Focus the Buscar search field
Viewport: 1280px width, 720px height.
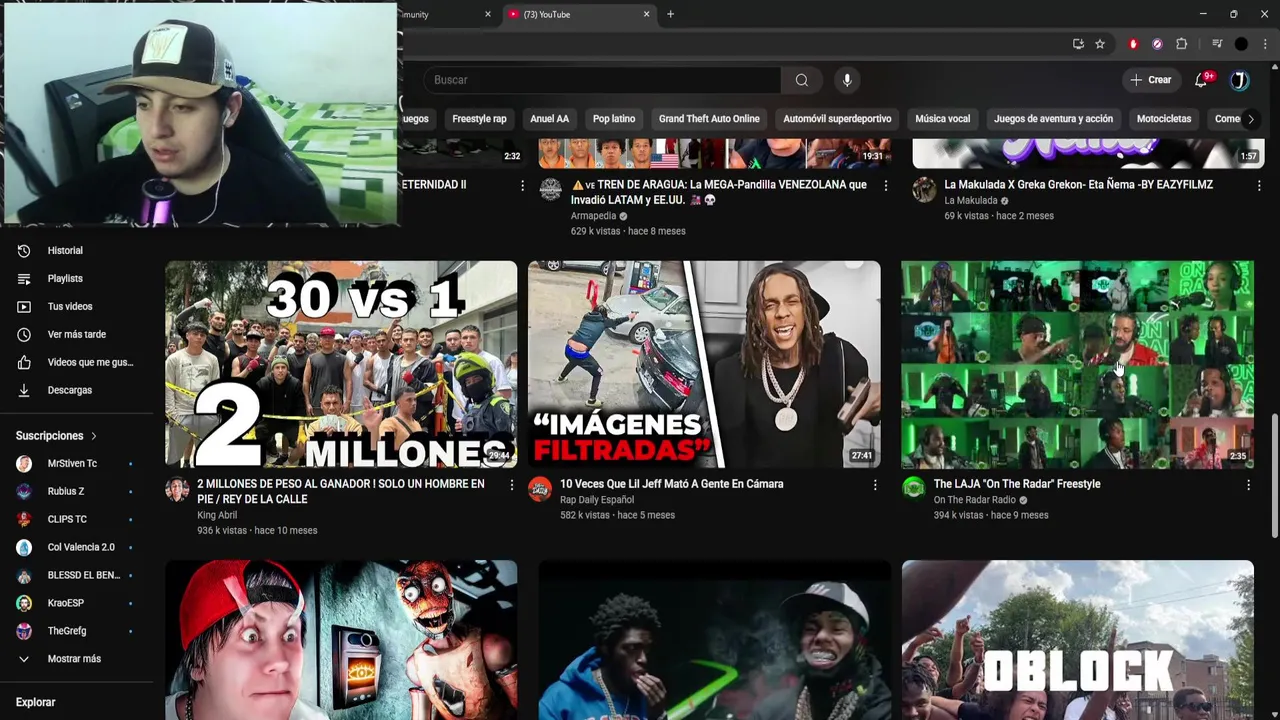point(605,80)
